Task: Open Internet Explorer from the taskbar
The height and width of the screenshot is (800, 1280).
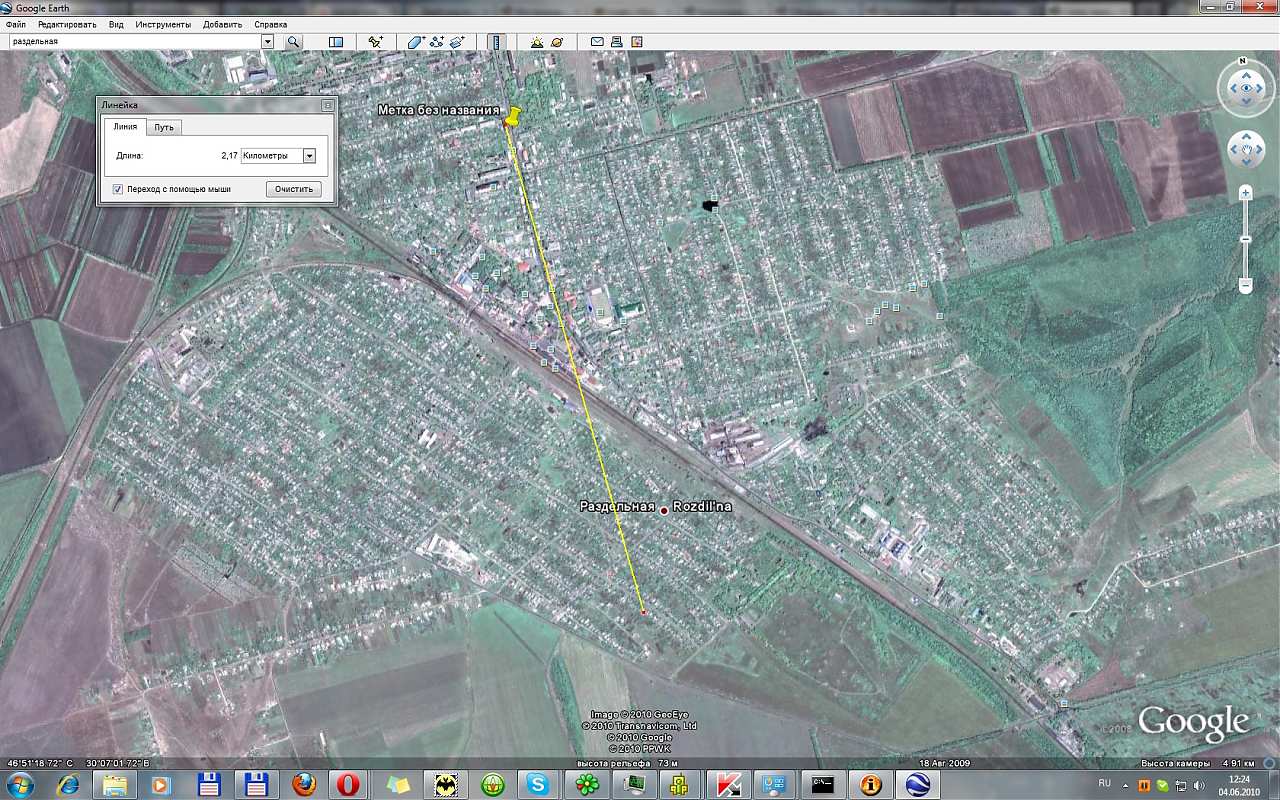Action: [68, 785]
